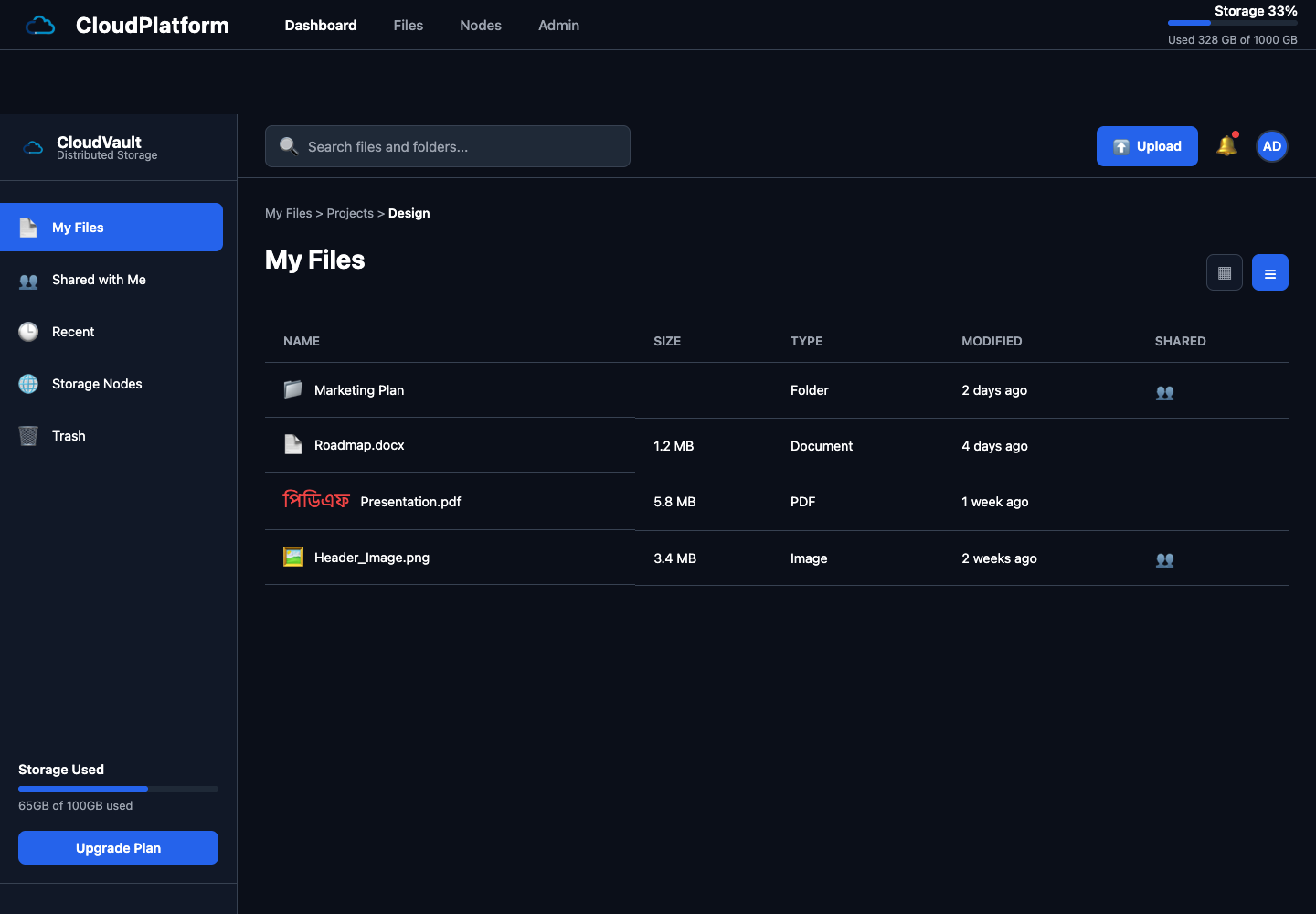Open the Files tab in top navigation

click(409, 26)
